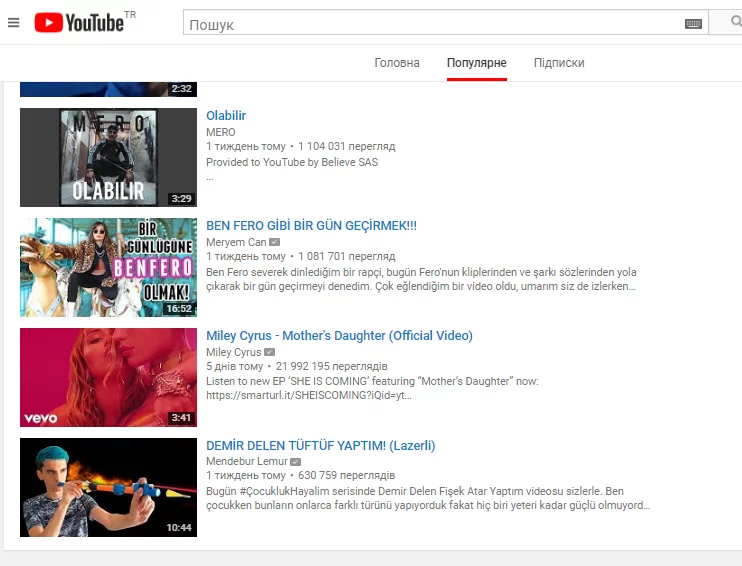Visit Meryem Can channel
This screenshot has width=742, height=566.
(236, 242)
